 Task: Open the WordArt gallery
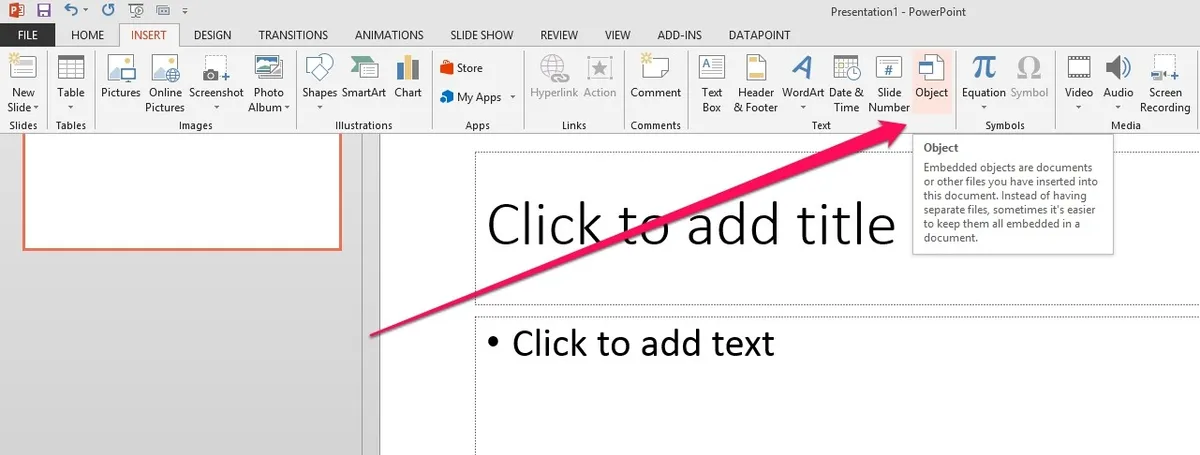(803, 83)
